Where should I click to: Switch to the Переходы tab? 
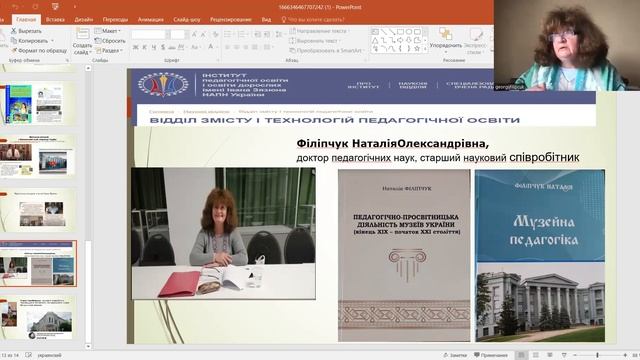click(x=116, y=19)
